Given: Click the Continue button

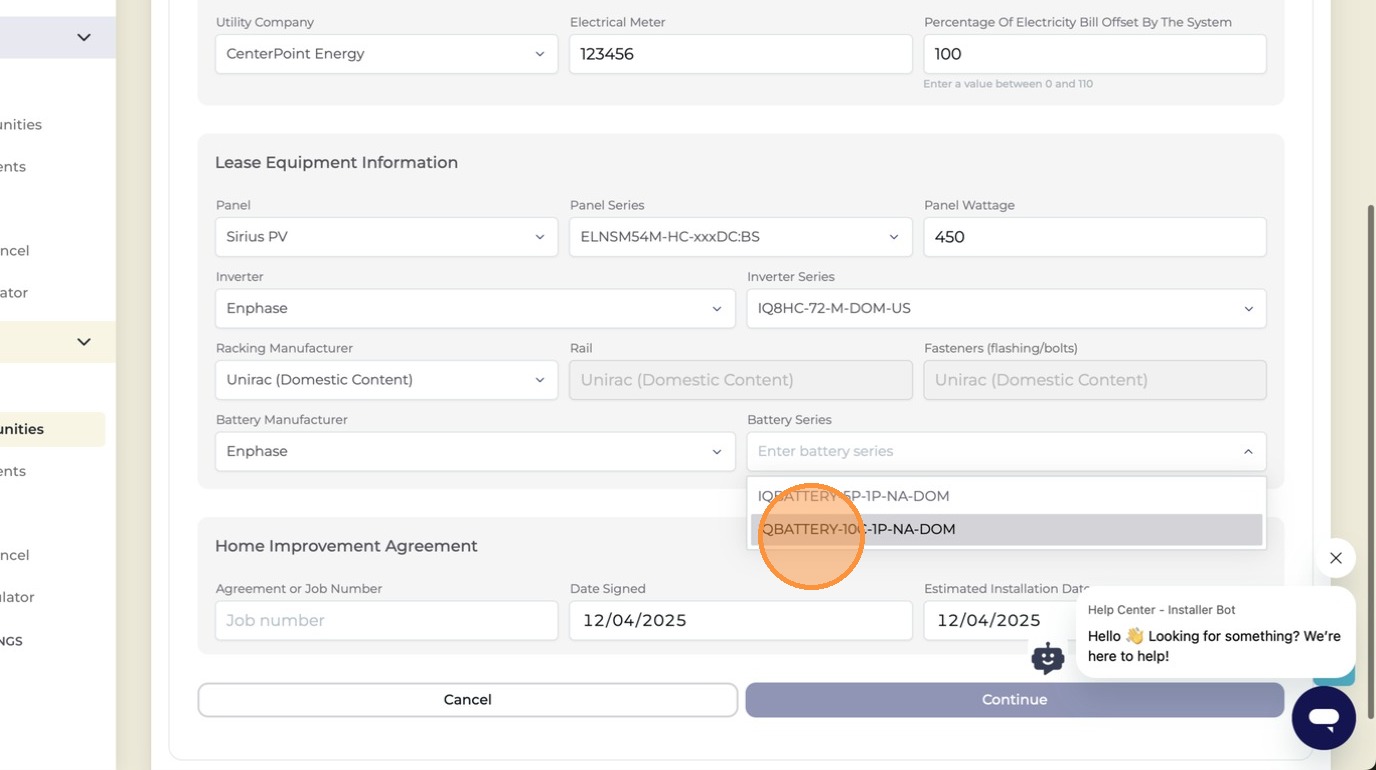Looking at the screenshot, I should click(1014, 700).
